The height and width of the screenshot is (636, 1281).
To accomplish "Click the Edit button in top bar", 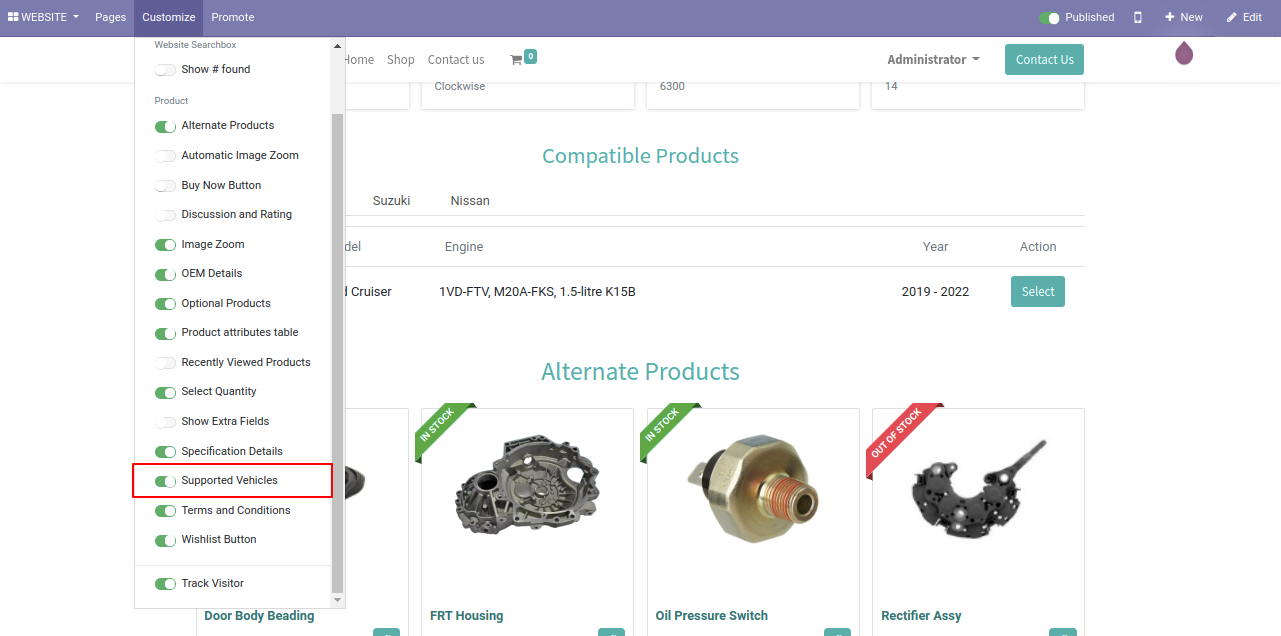I will (x=1243, y=17).
